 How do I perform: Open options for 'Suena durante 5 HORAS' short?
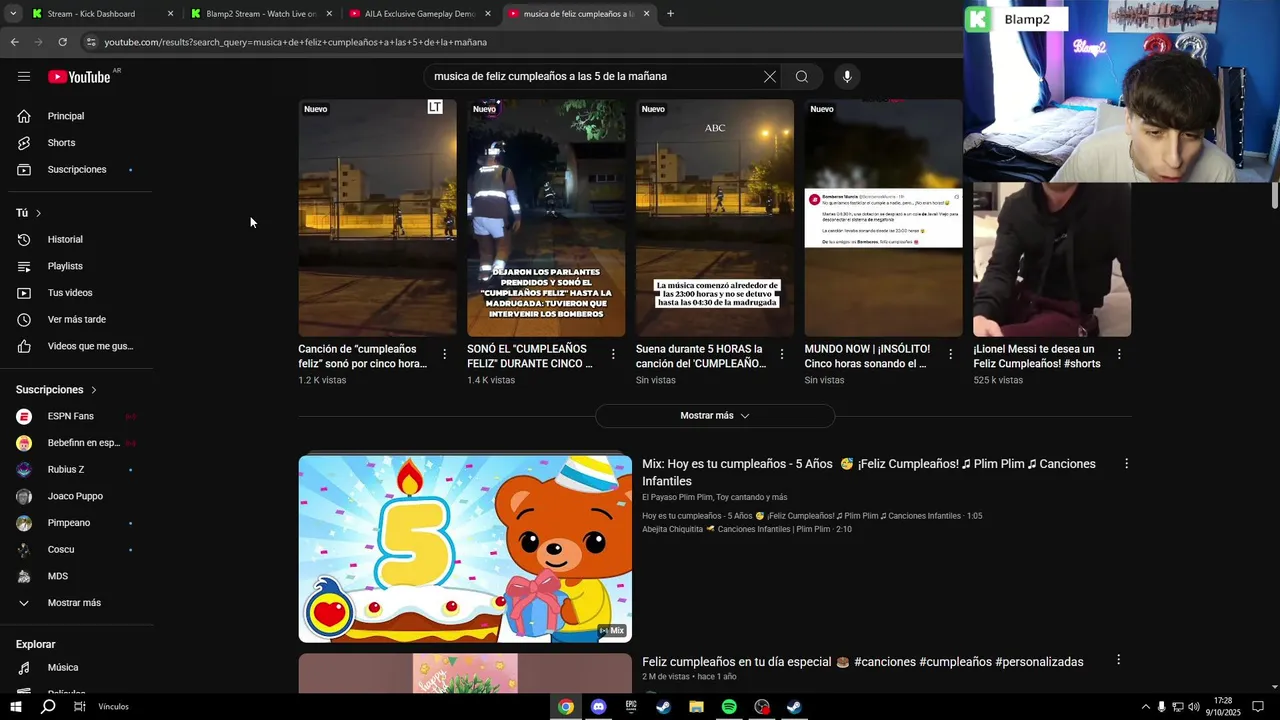pos(782,354)
